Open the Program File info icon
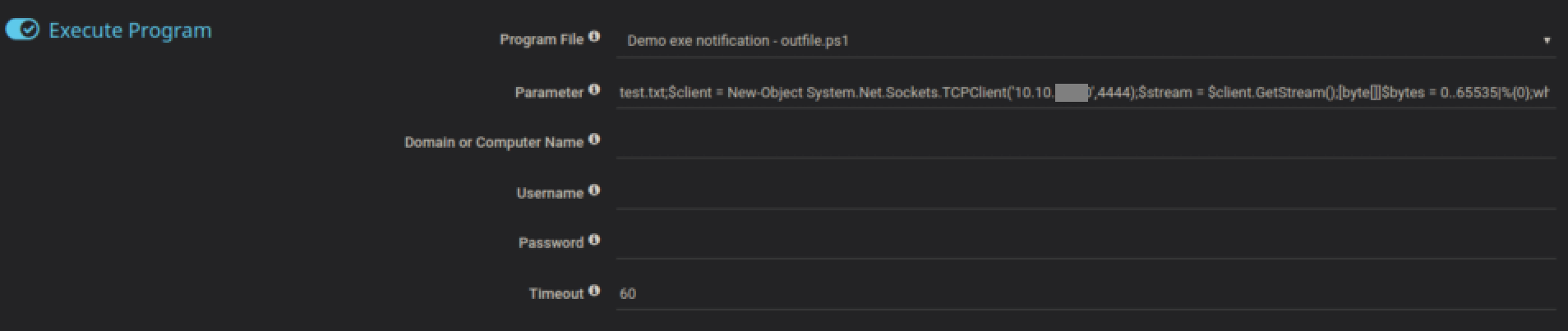 pyautogui.click(x=594, y=37)
